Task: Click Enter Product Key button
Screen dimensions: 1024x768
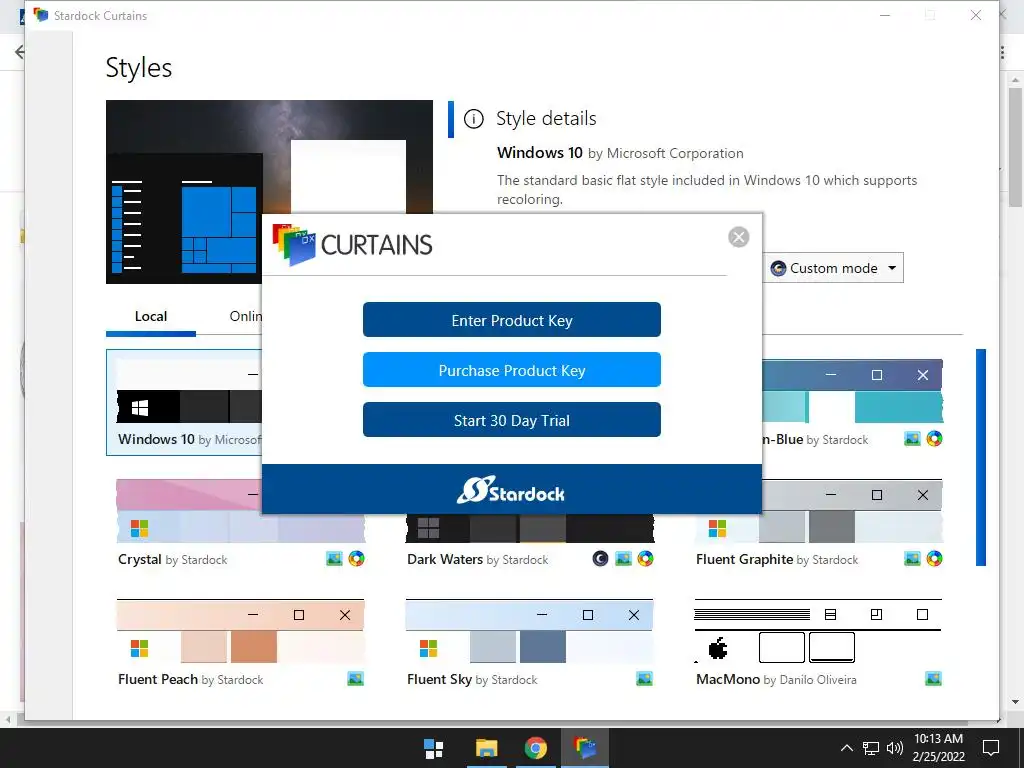Action: coord(511,320)
